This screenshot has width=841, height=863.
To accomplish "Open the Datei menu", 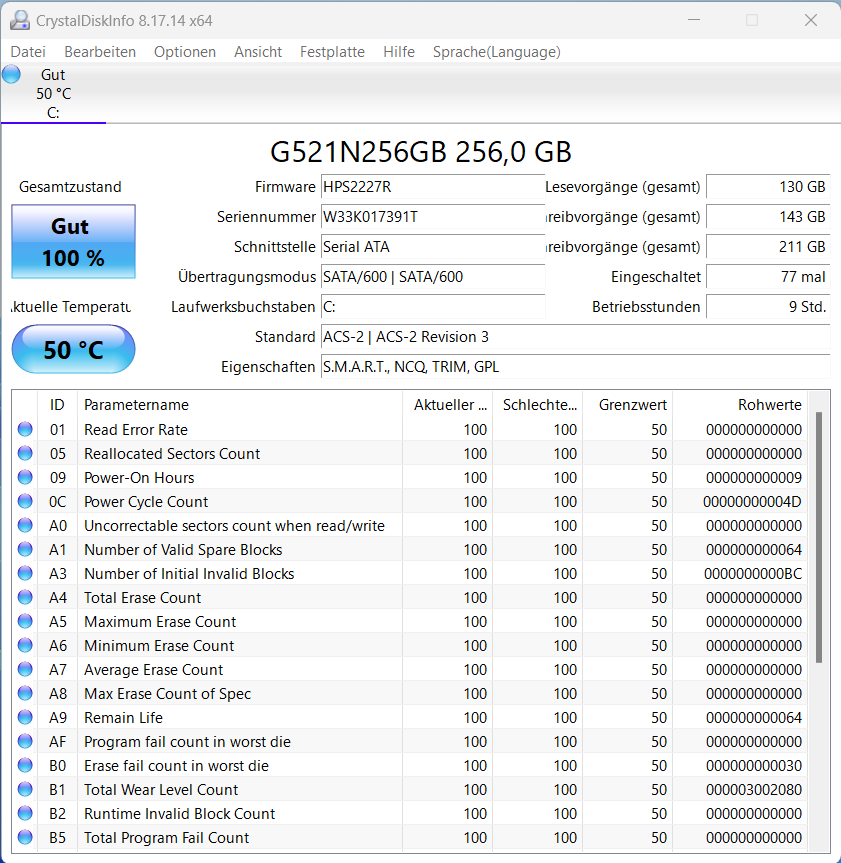I will point(28,52).
